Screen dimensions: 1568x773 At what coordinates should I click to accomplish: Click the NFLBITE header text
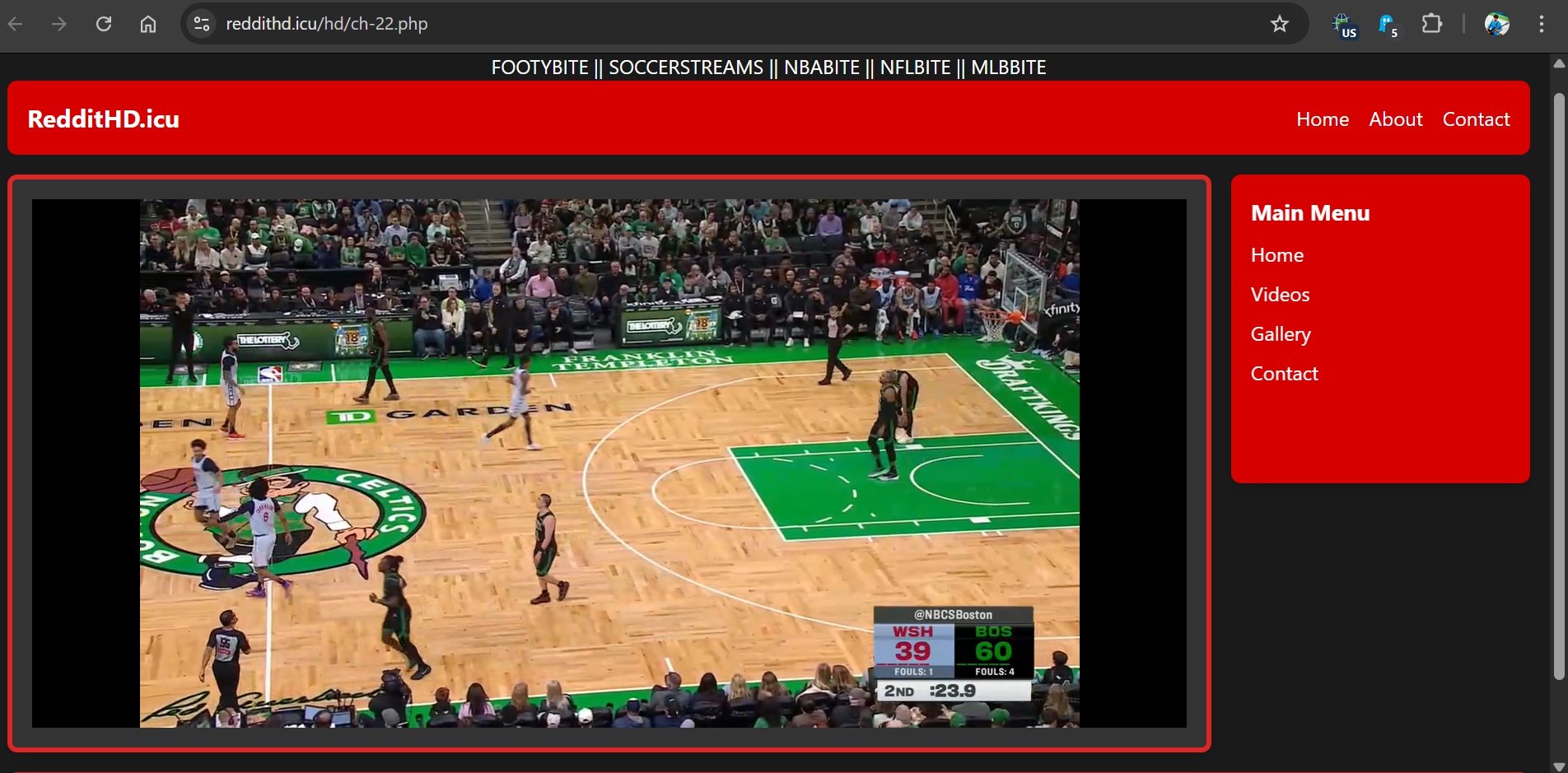pyautogui.click(x=915, y=68)
